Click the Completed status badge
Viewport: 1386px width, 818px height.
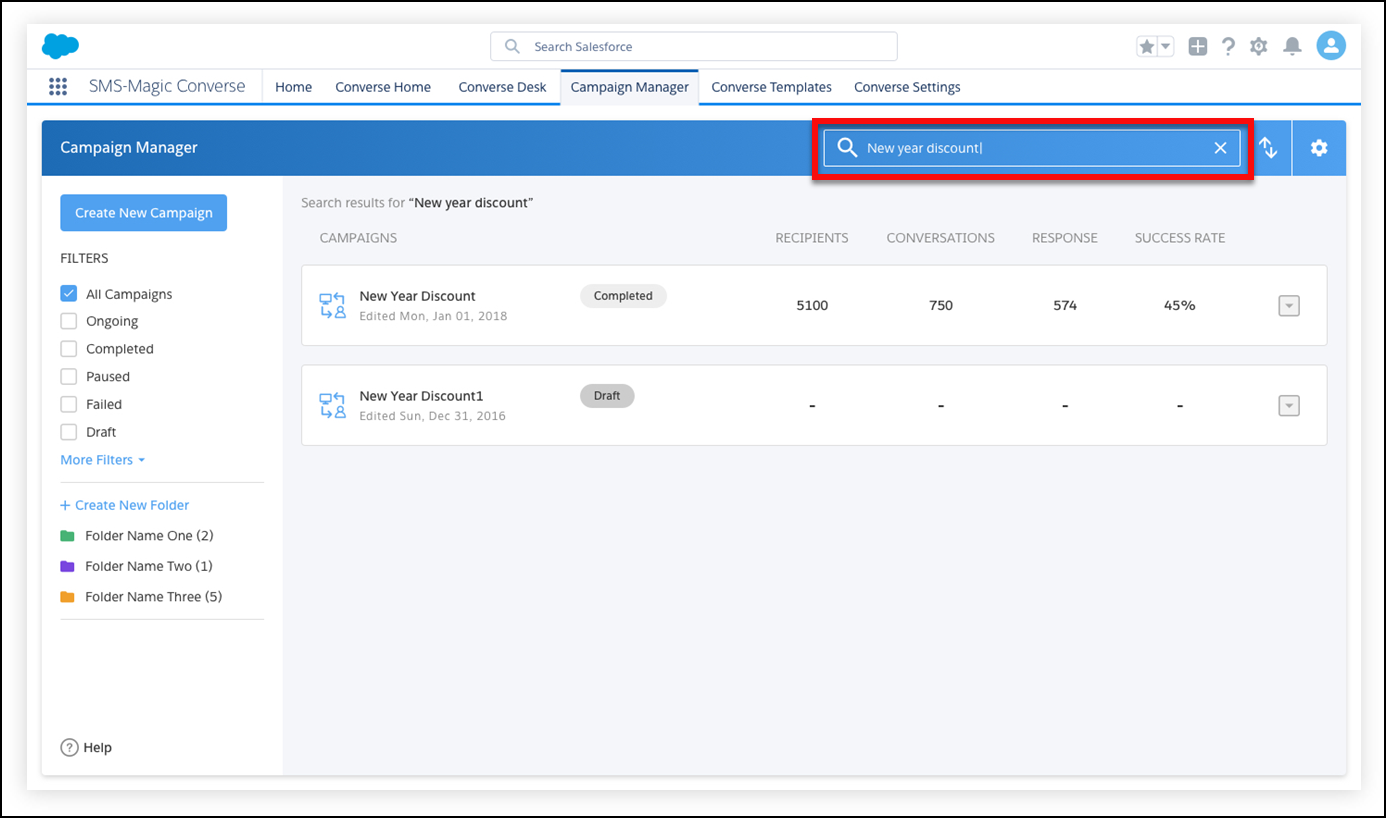[623, 296]
